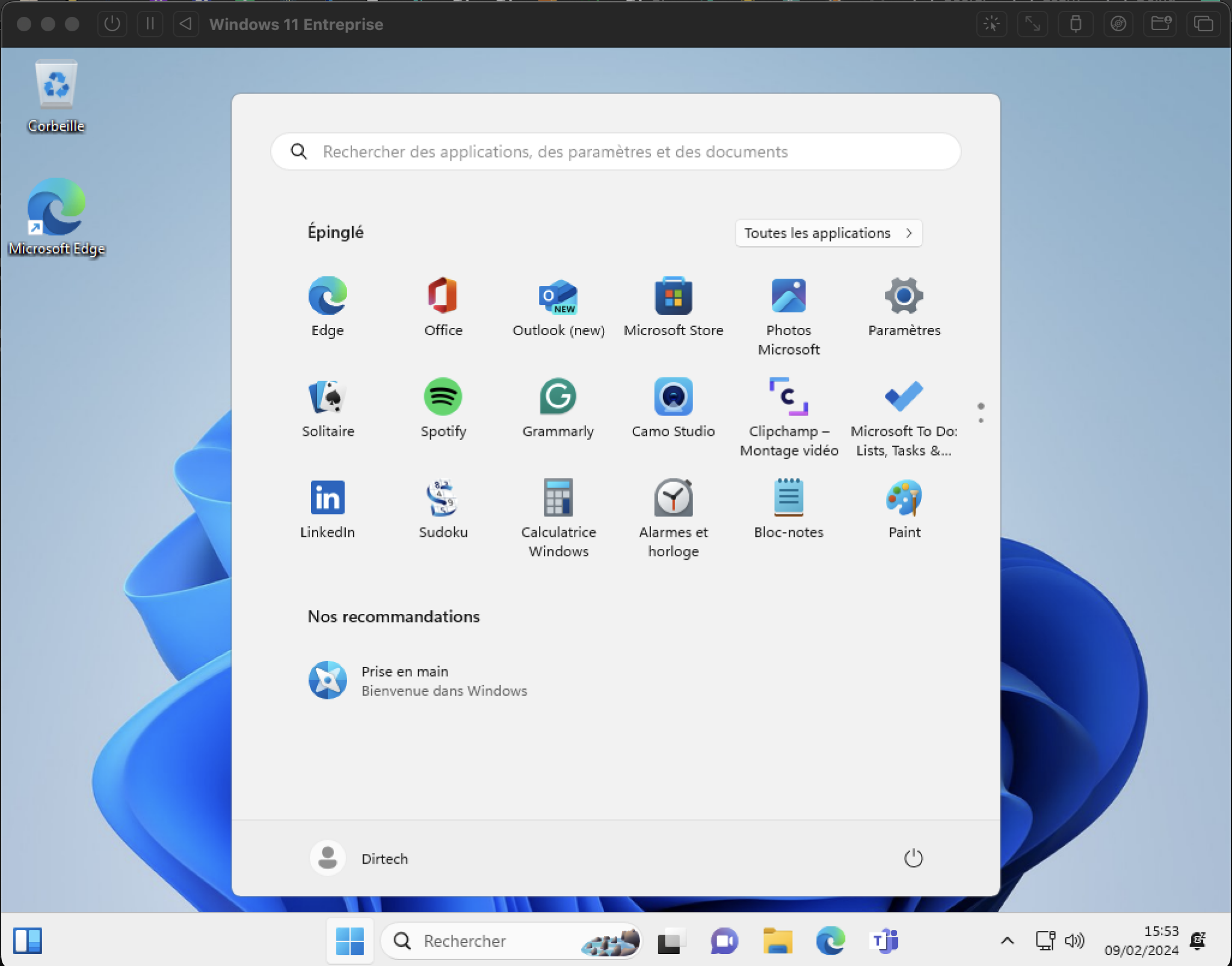Open Paint from pinned apps
Screen dimensions: 1232x966
click(904, 498)
